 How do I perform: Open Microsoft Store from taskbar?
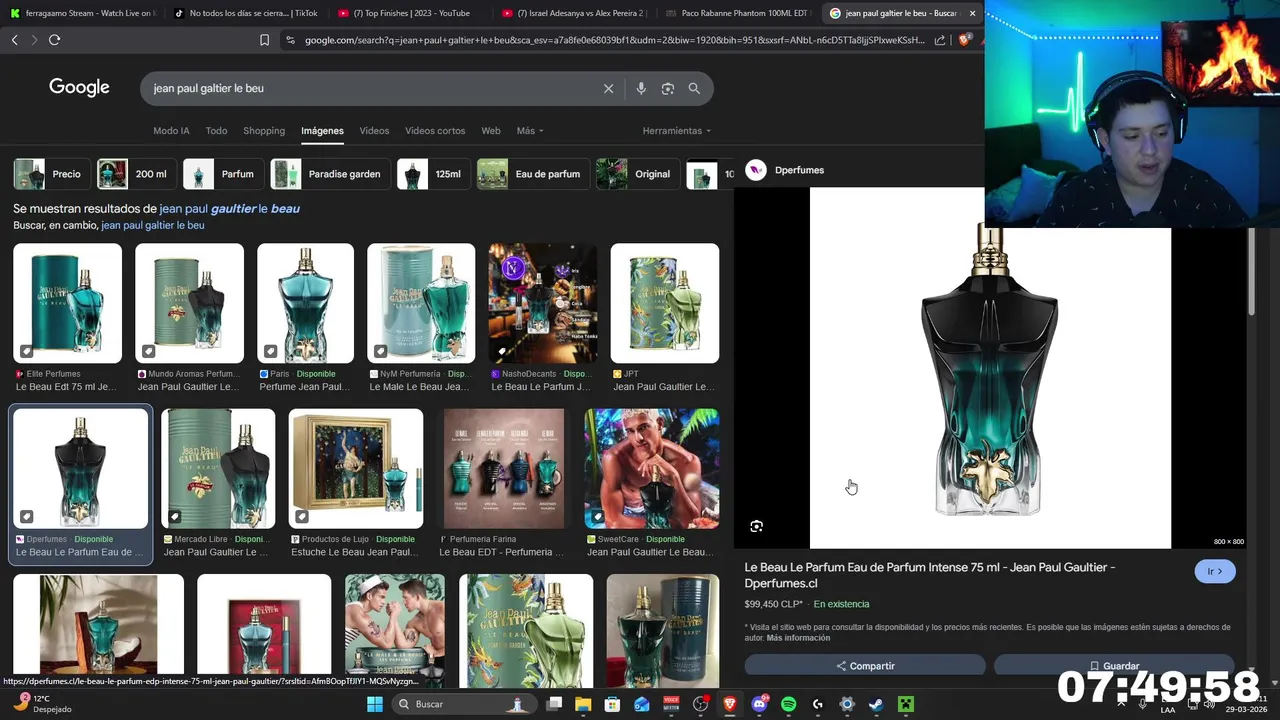click(612, 704)
